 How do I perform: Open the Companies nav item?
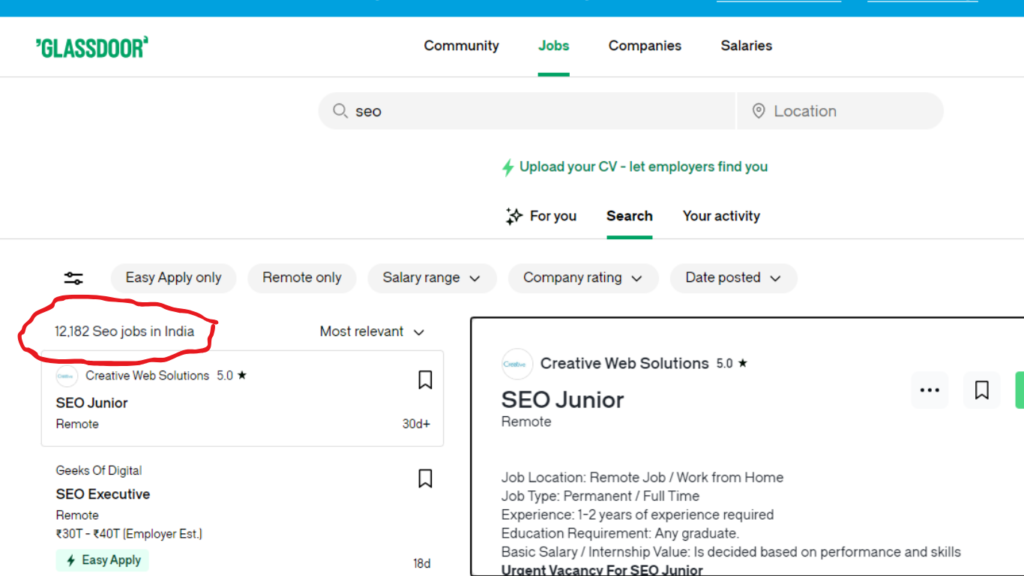tap(645, 46)
